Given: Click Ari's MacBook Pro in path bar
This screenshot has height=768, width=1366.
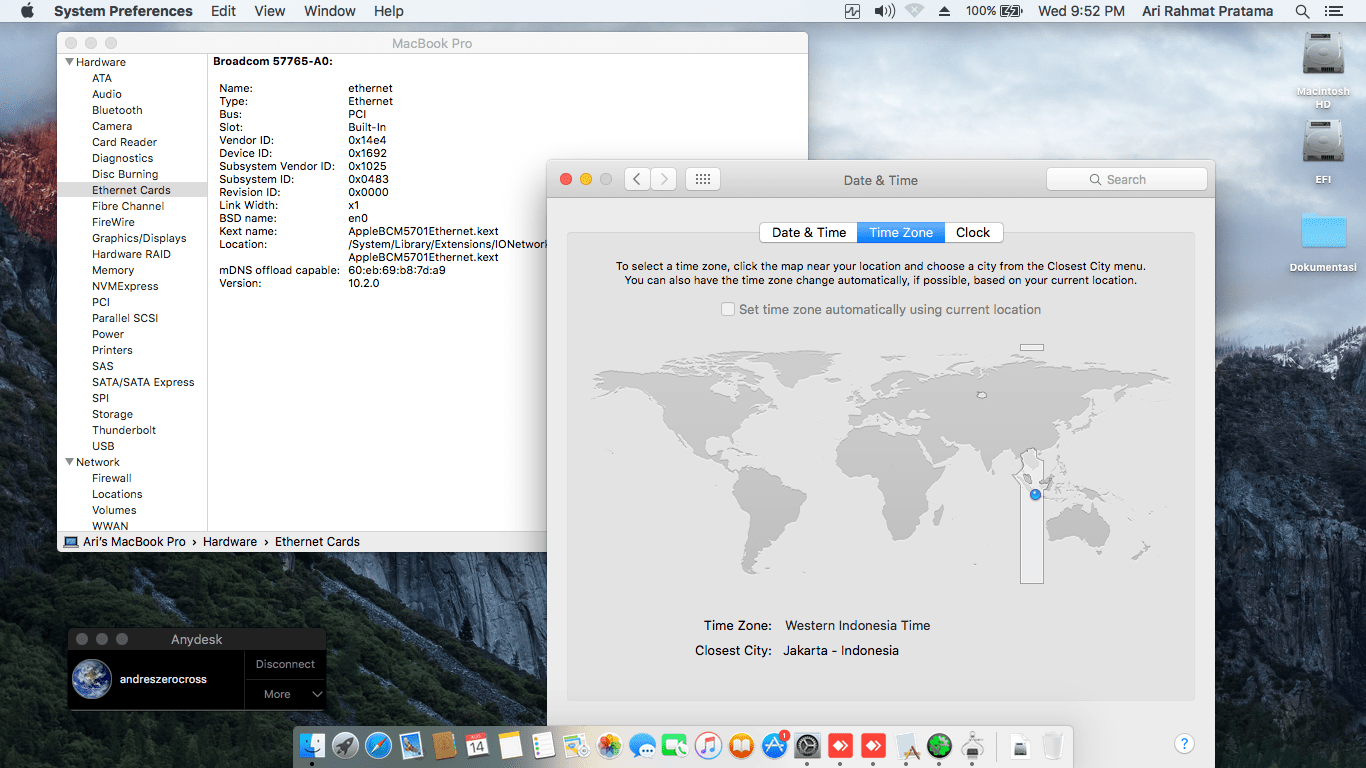Looking at the screenshot, I should click(x=125, y=542).
